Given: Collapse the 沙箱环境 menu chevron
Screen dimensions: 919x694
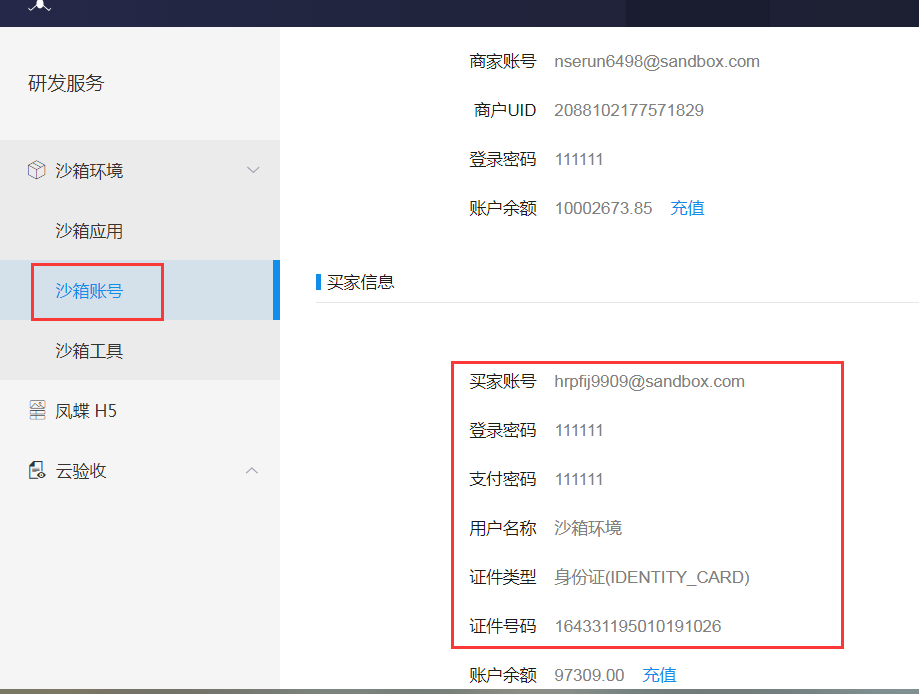Looking at the screenshot, I should point(253,170).
